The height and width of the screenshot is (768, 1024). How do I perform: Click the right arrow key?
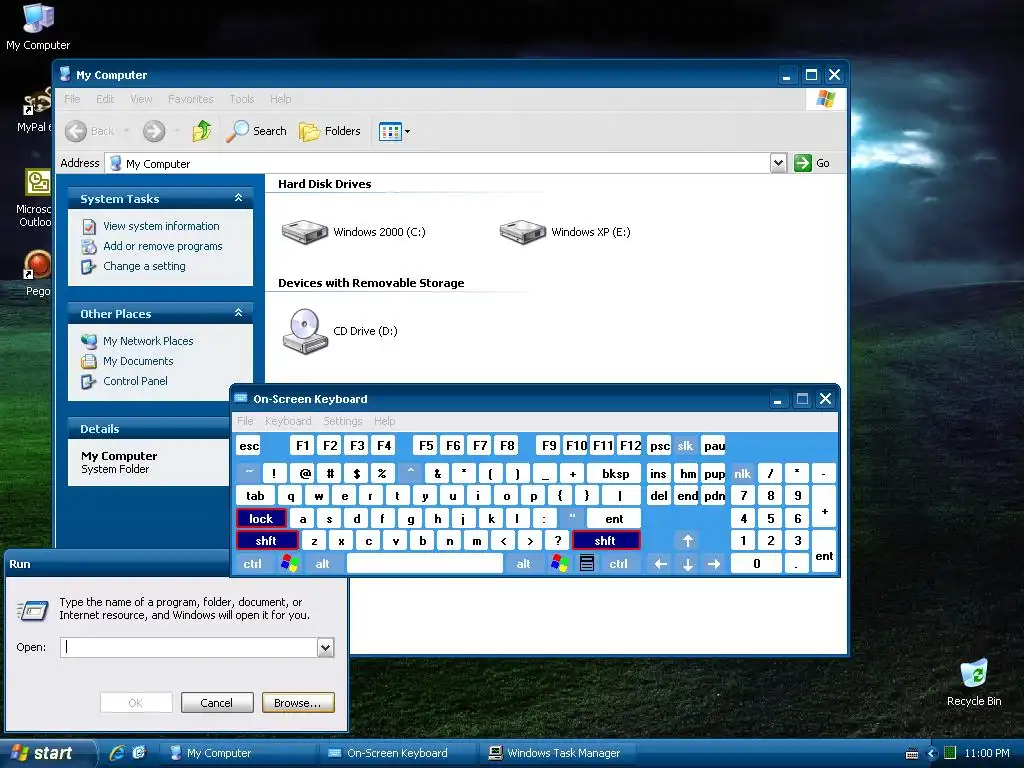click(714, 564)
